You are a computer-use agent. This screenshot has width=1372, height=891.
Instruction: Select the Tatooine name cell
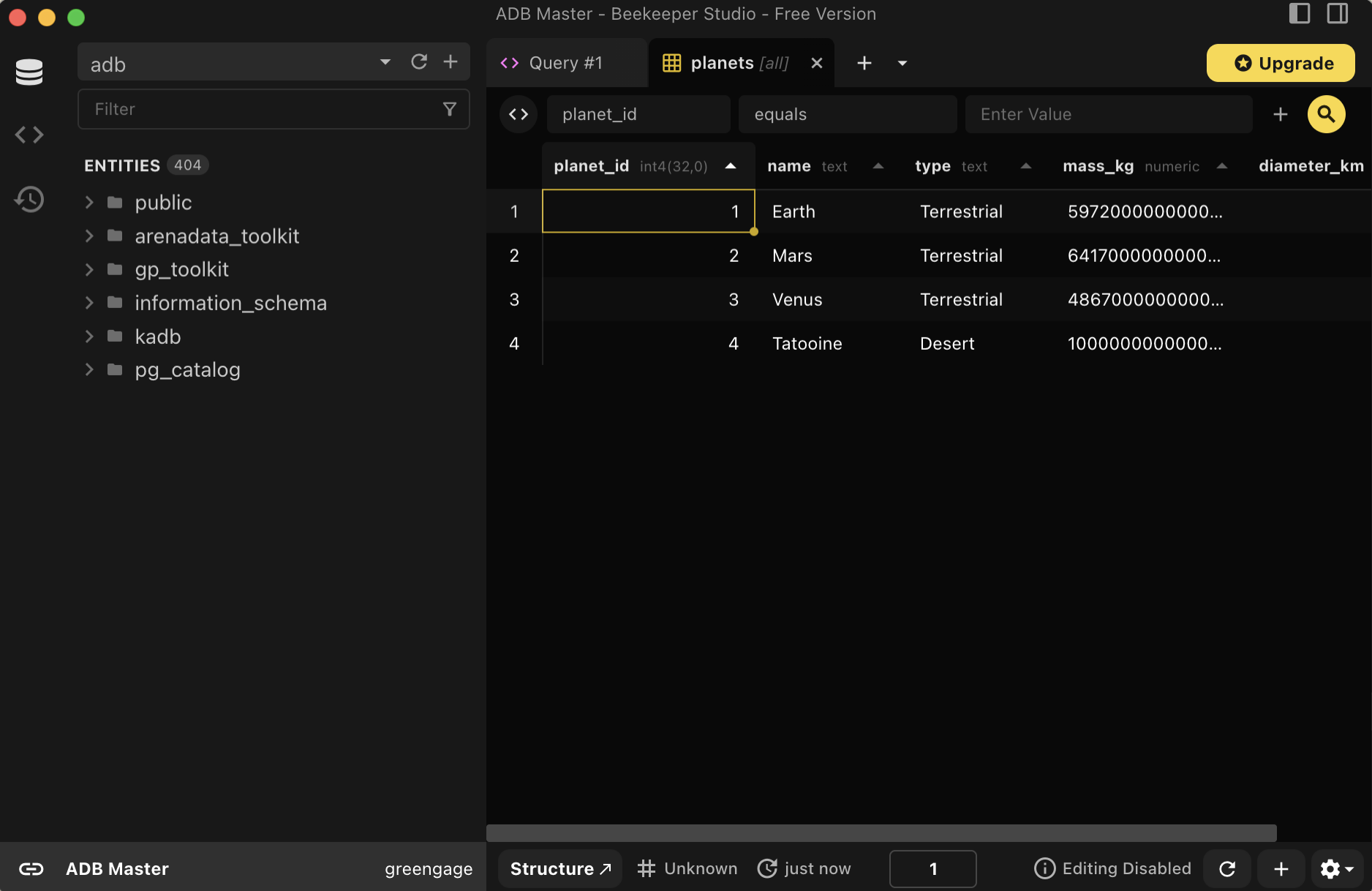click(829, 343)
